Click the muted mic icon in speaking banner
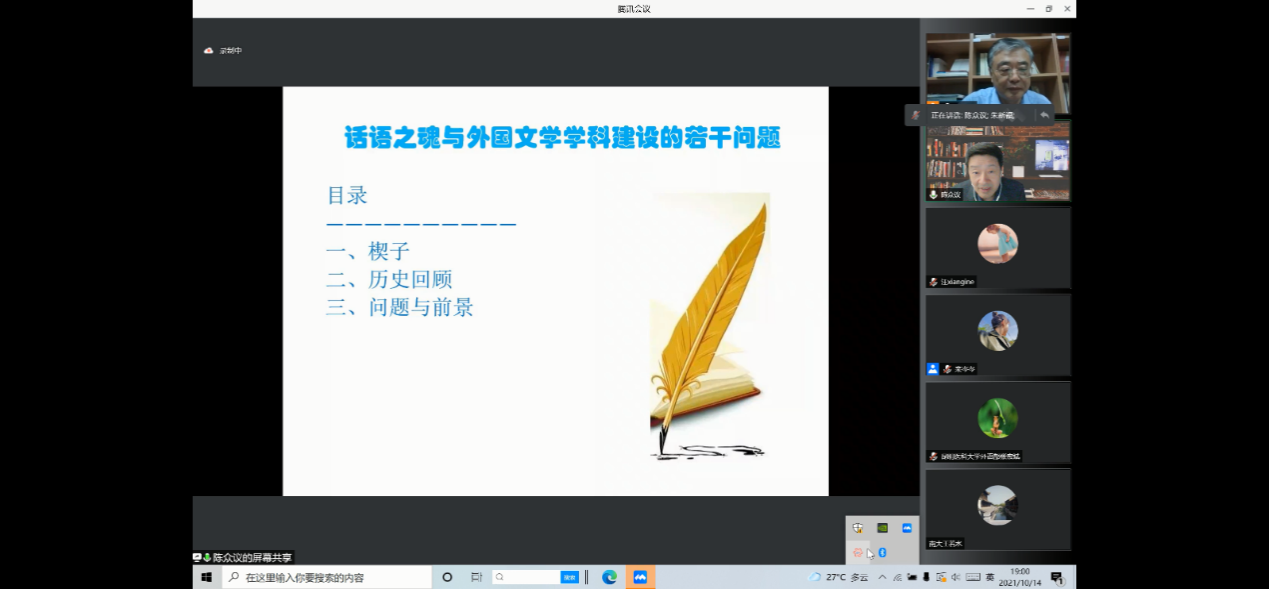Image resolution: width=1269 pixels, height=589 pixels. click(x=915, y=115)
